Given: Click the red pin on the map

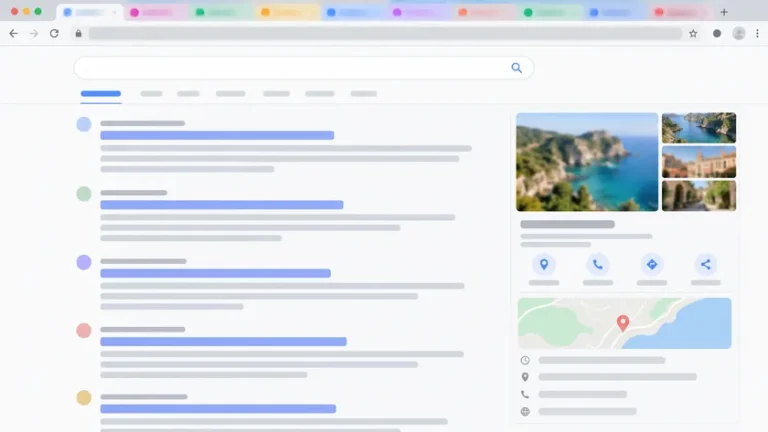Looking at the screenshot, I should tap(623, 323).
